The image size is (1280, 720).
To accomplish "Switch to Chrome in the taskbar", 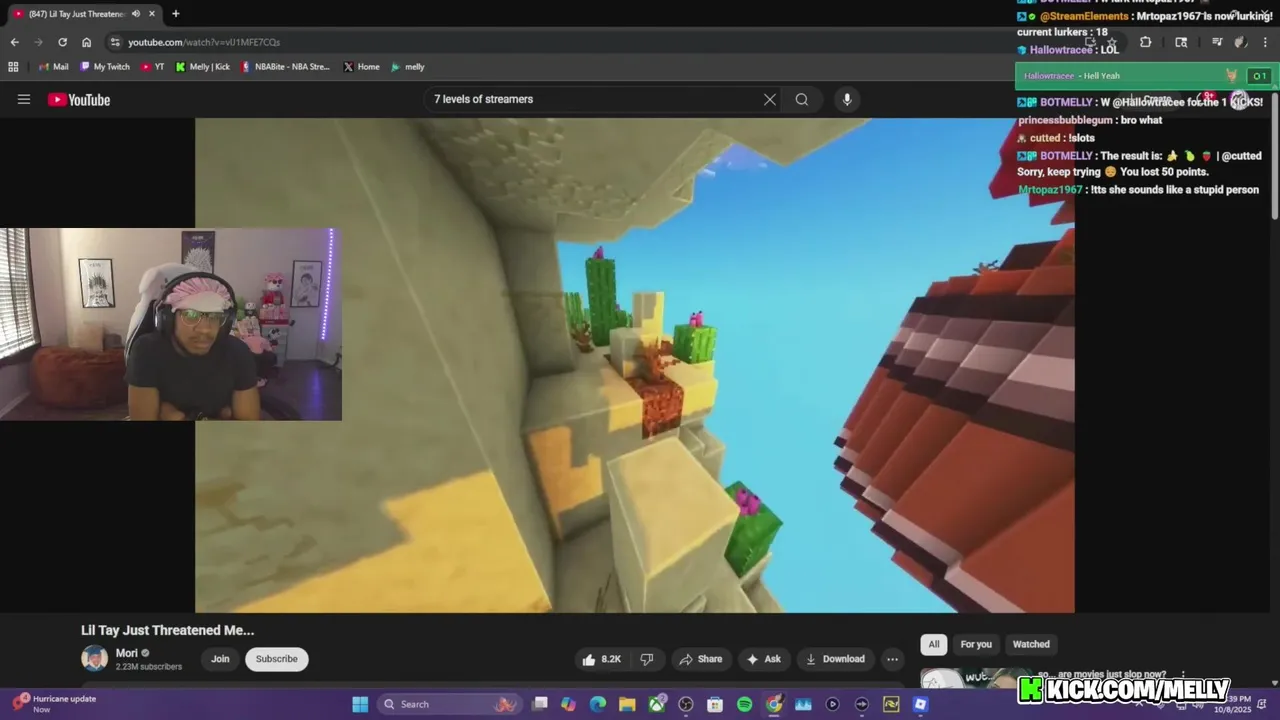I will [x=774, y=704].
